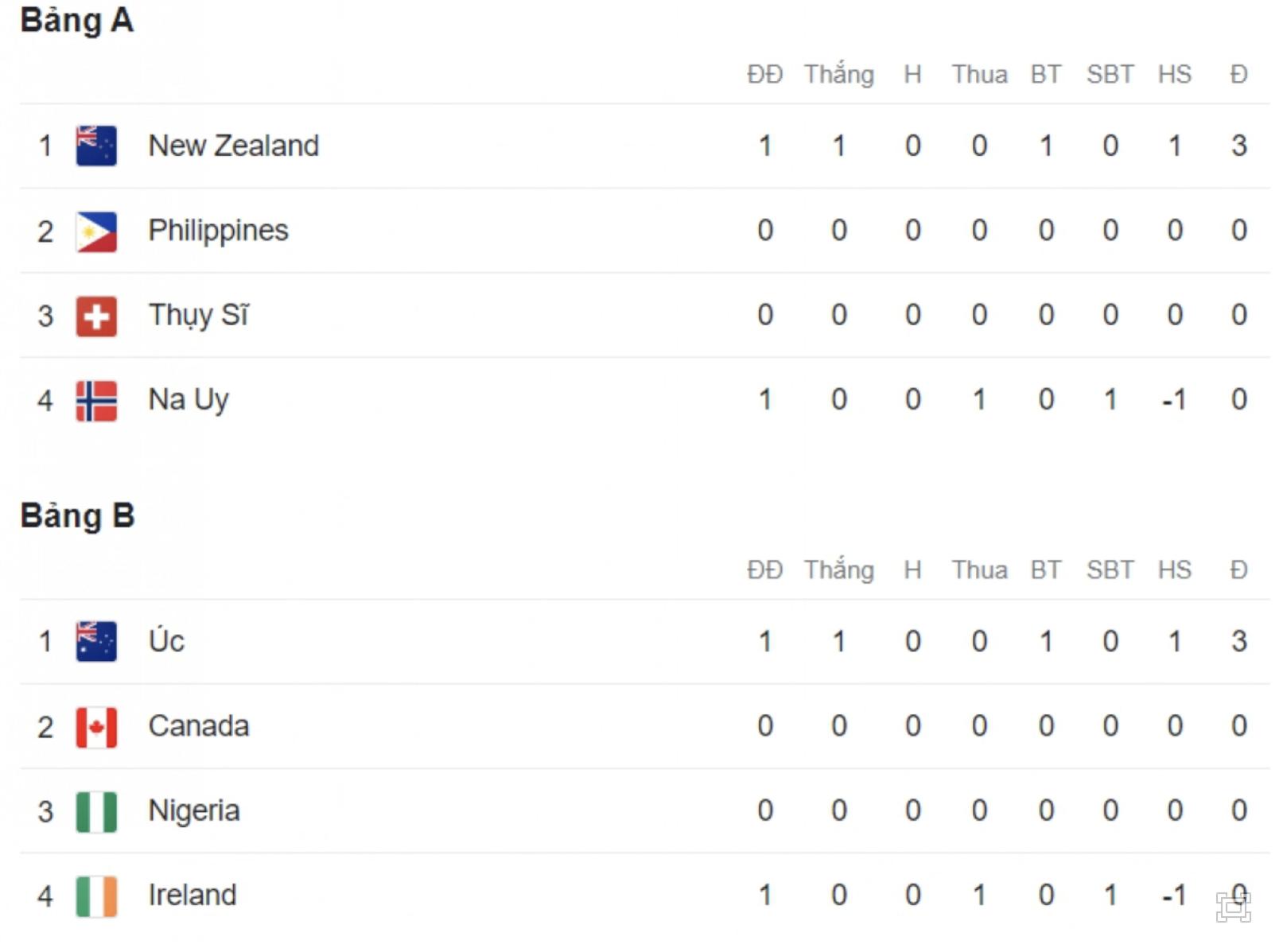
Task: Click the Ireland flag icon
Action: (x=96, y=896)
